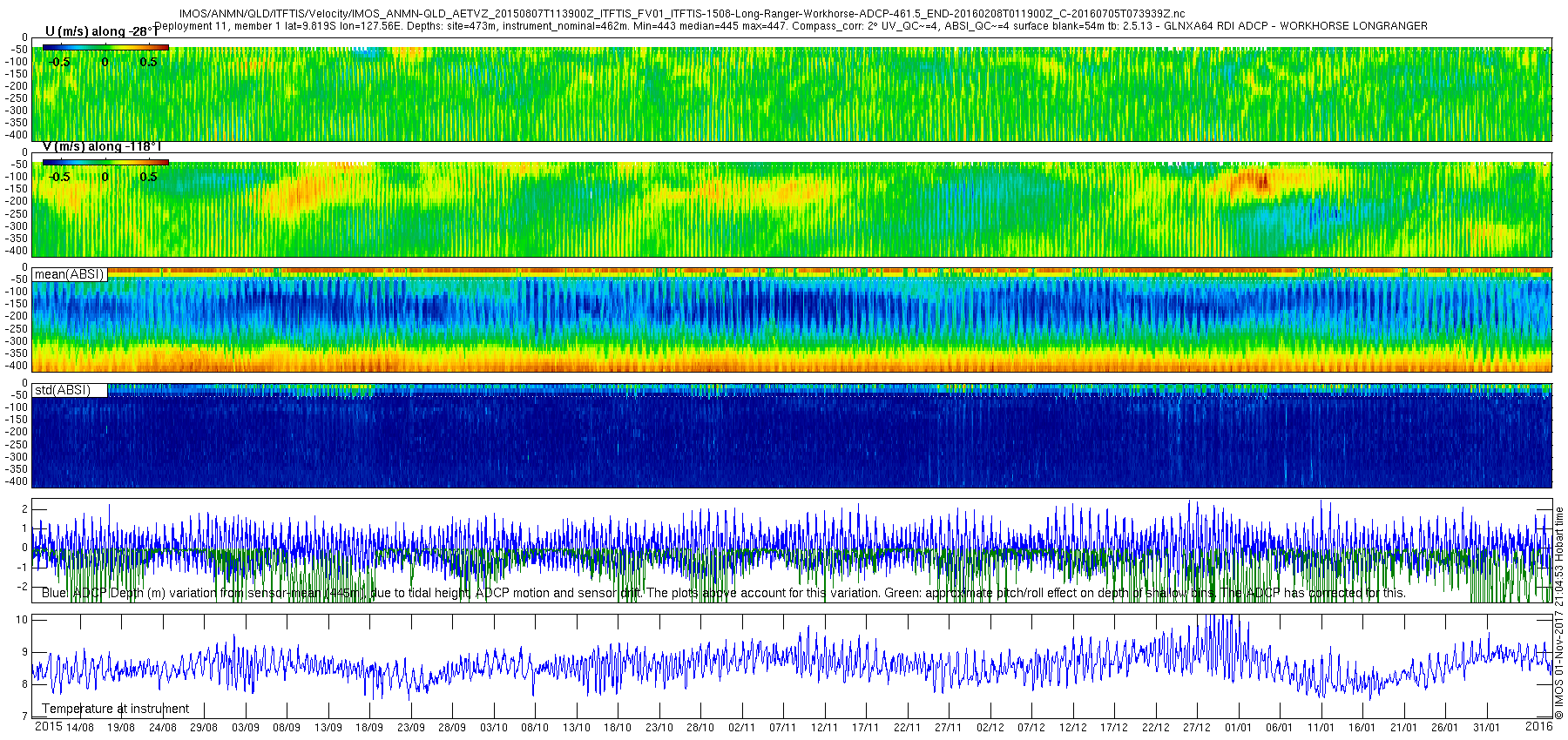
Task: Click the file path title line at top
Action: [x=682, y=14]
